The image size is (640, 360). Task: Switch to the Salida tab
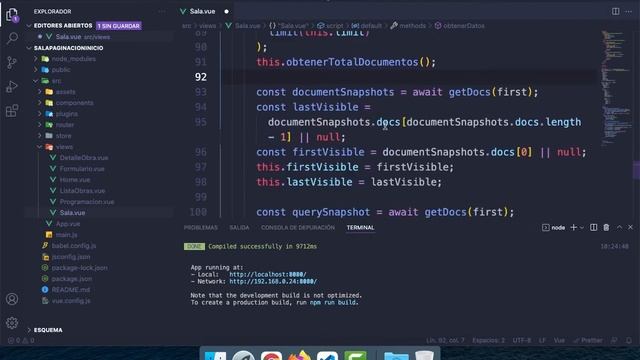point(239,228)
